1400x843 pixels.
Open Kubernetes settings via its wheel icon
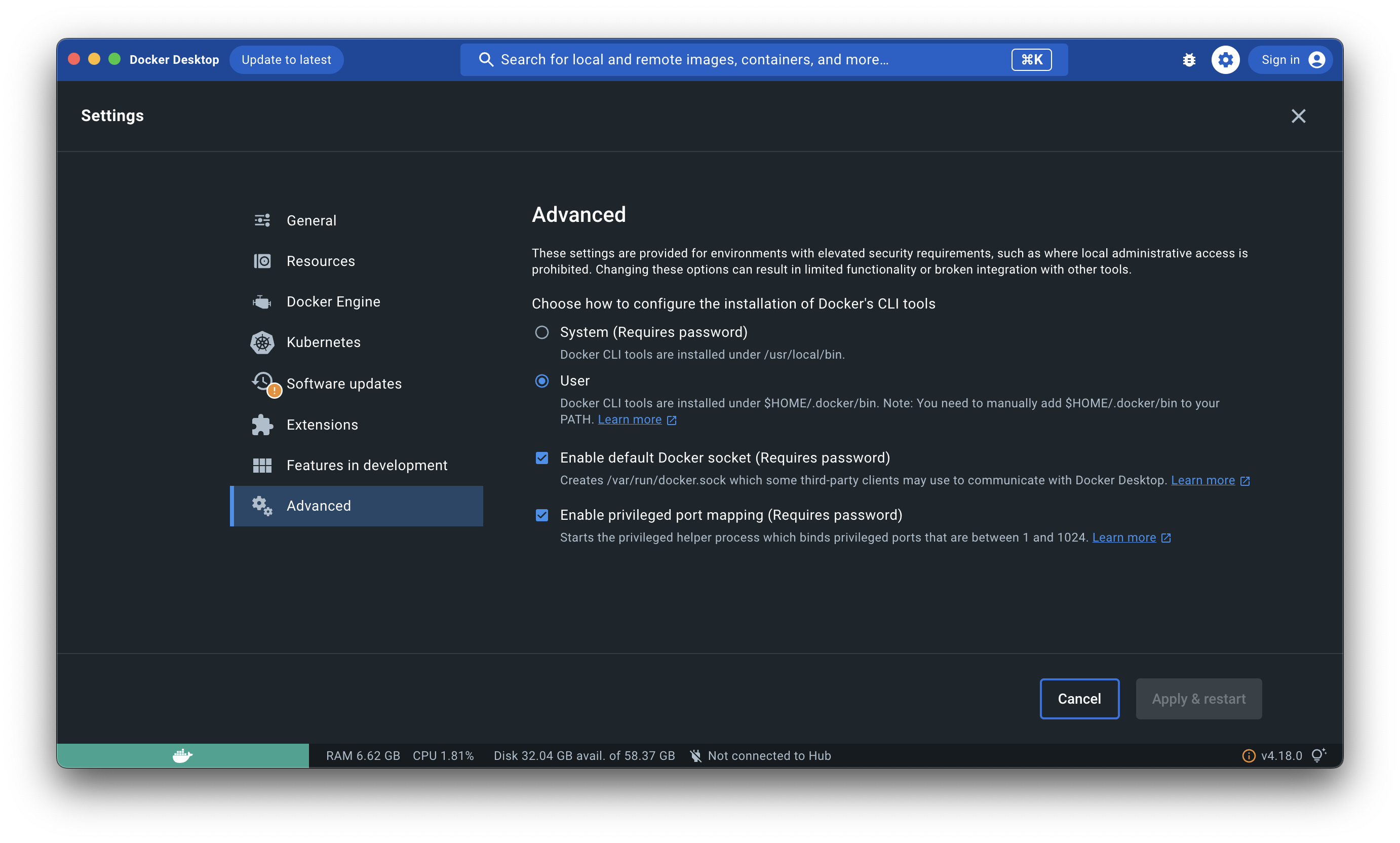pyautogui.click(x=262, y=342)
